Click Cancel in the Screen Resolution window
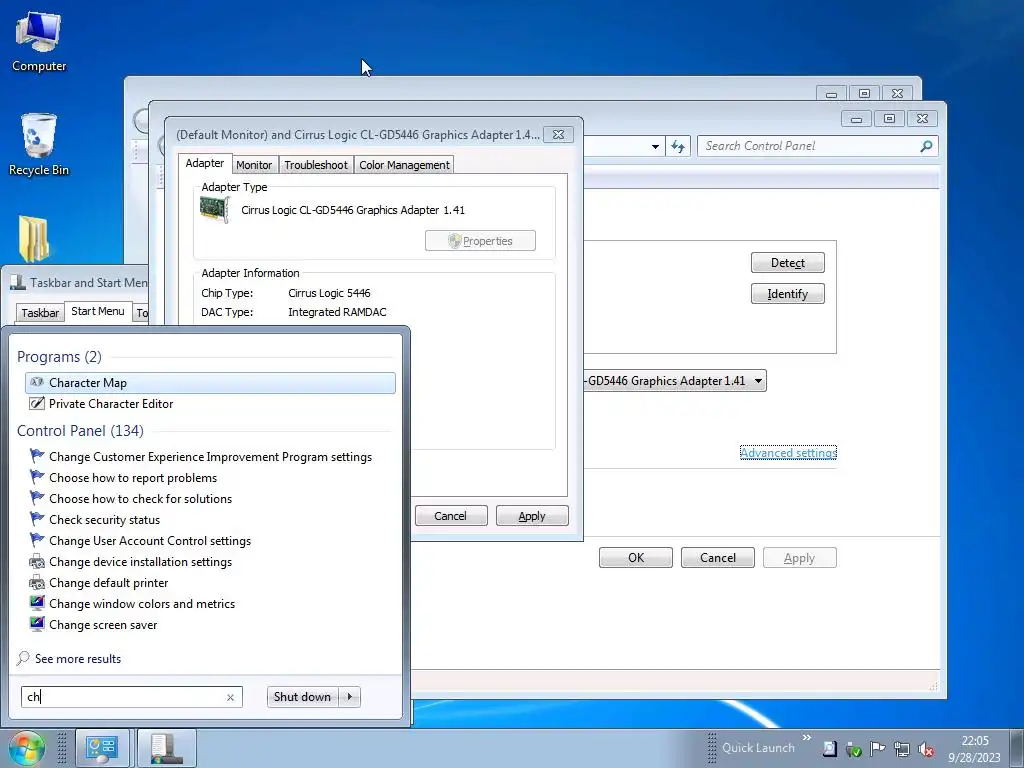The width and height of the screenshot is (1024, 768). (x=718, y=558)
